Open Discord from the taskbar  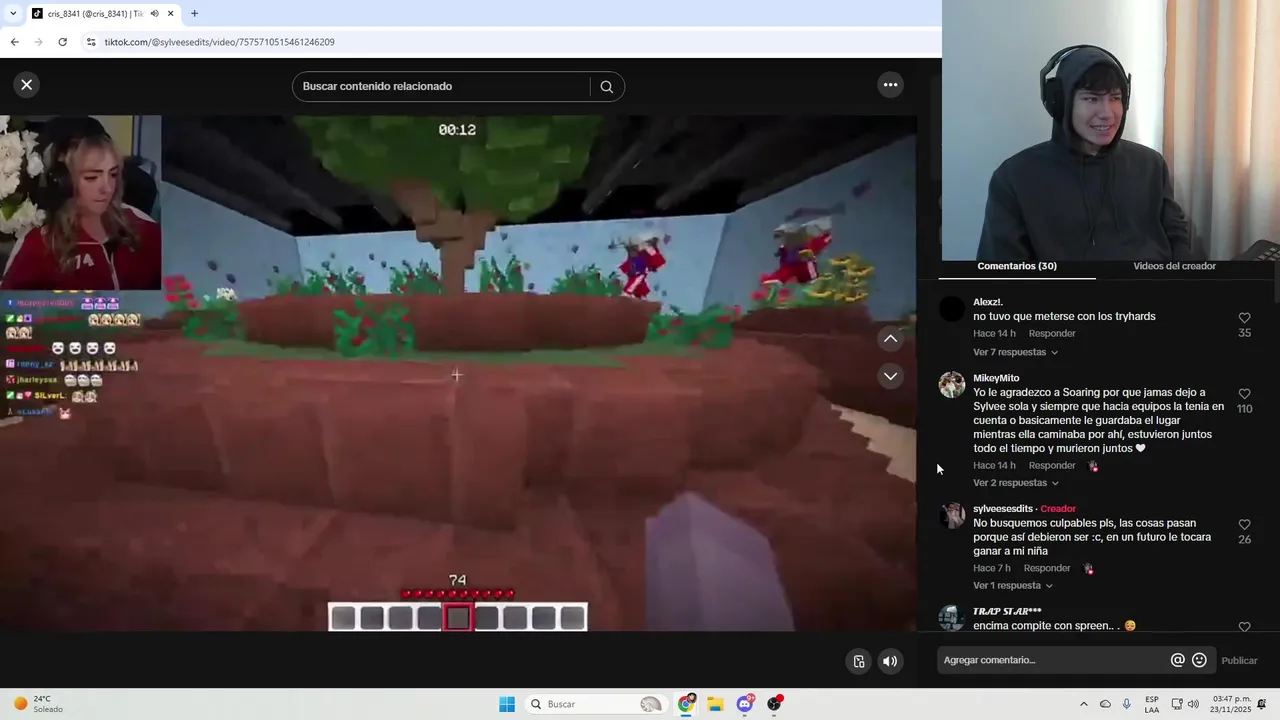[x=745, y=704]
